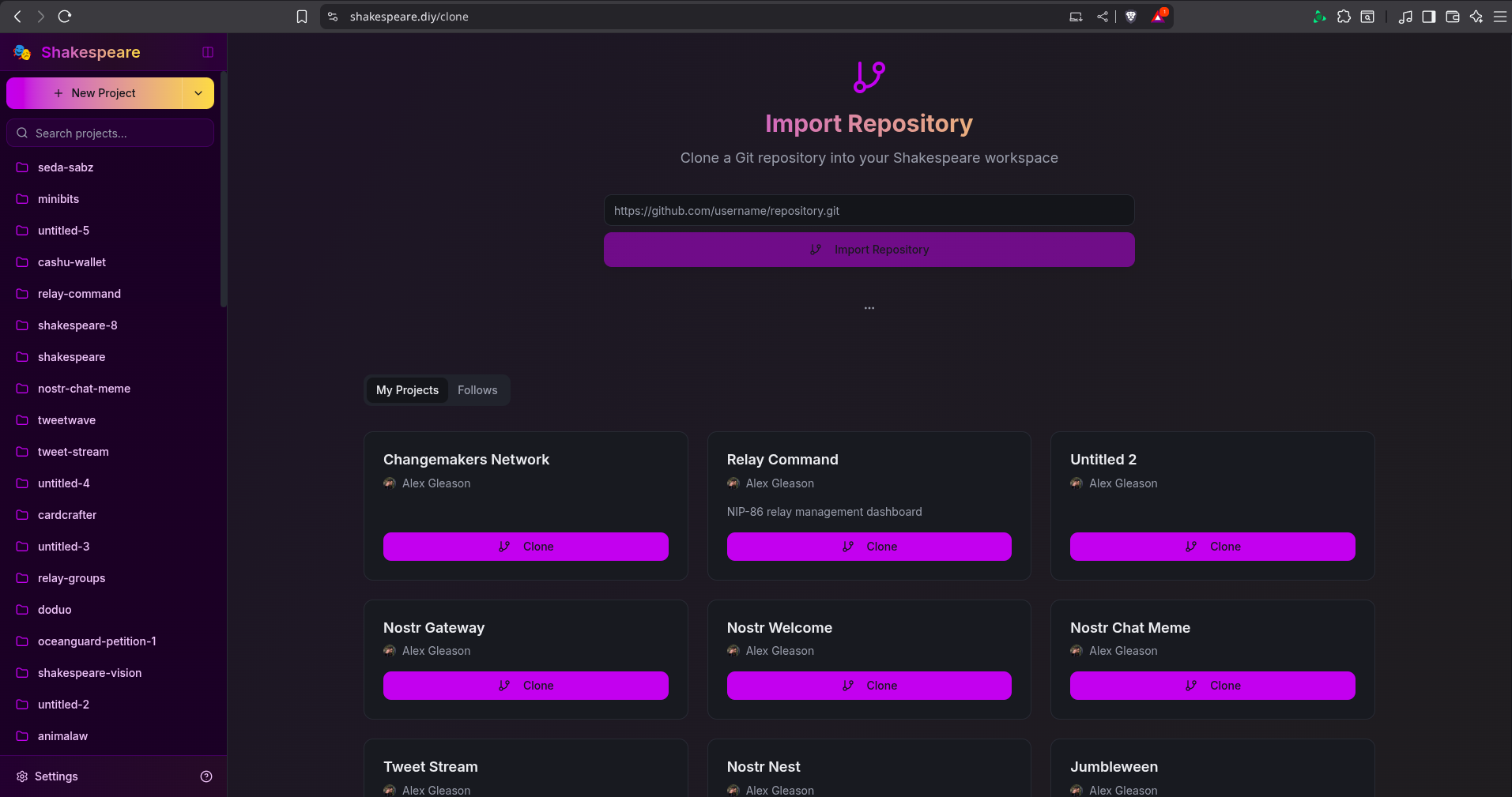Open the New Project dropdown arrow
The width and height of the screenshot is (1512, 797).
[198, 93]
